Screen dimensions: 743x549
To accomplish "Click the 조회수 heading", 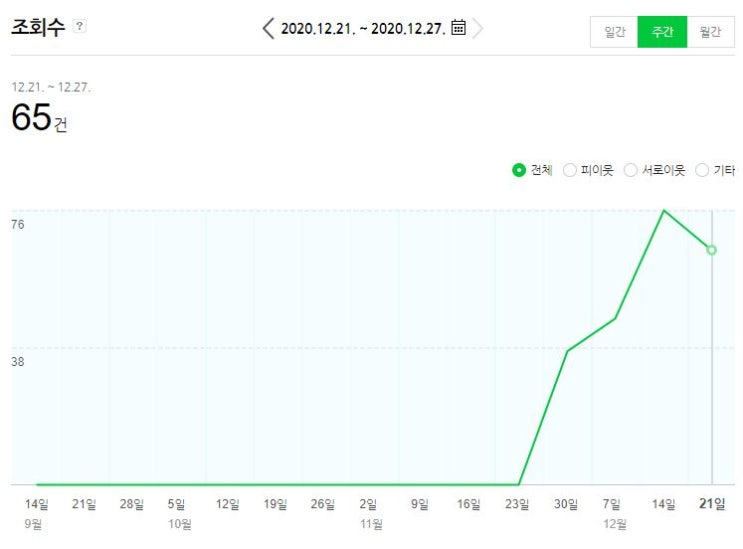I will 38,27.
